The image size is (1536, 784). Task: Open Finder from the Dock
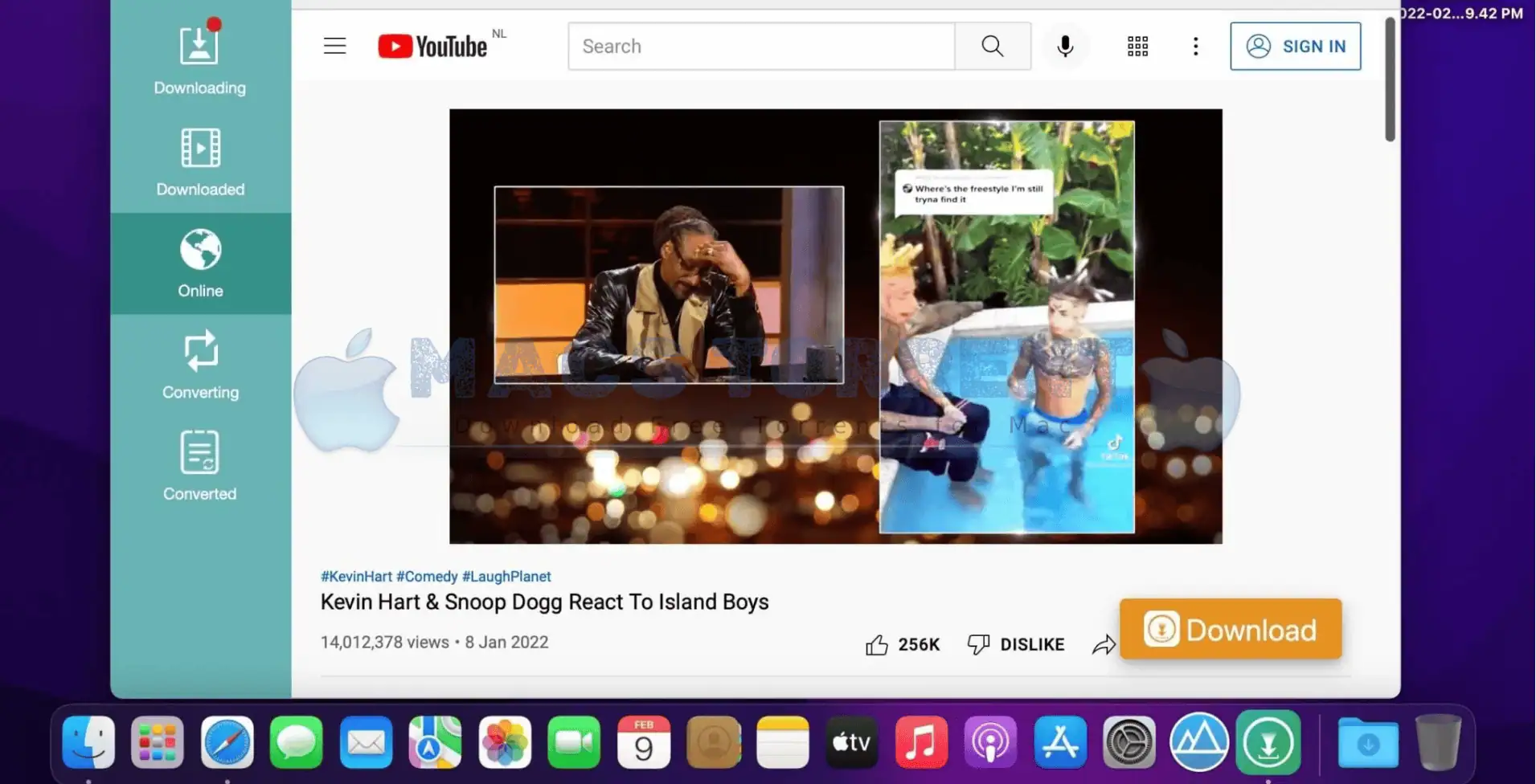(x=88, y=741)
